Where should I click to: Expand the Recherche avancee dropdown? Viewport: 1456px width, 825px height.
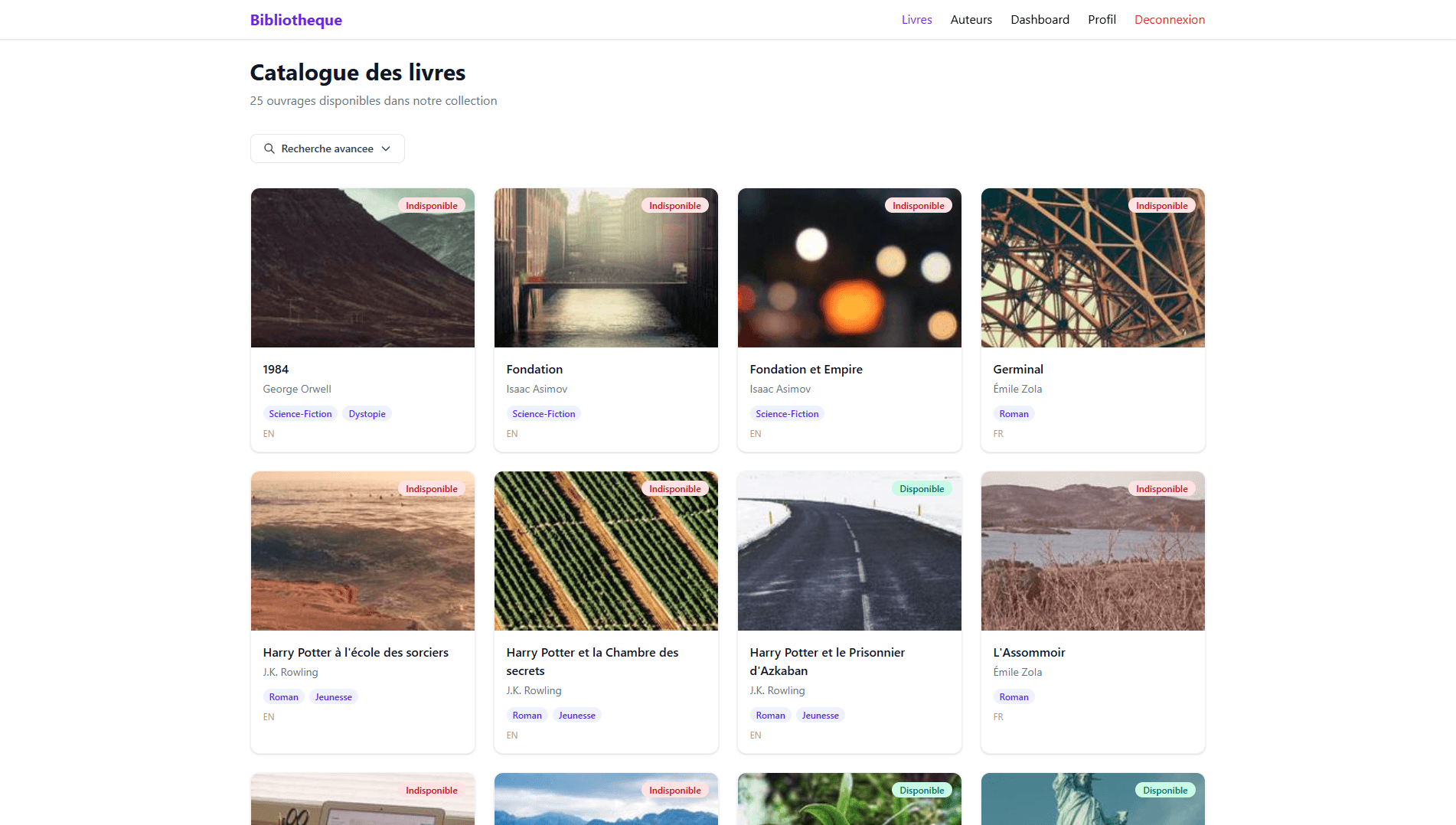point(327,148)
